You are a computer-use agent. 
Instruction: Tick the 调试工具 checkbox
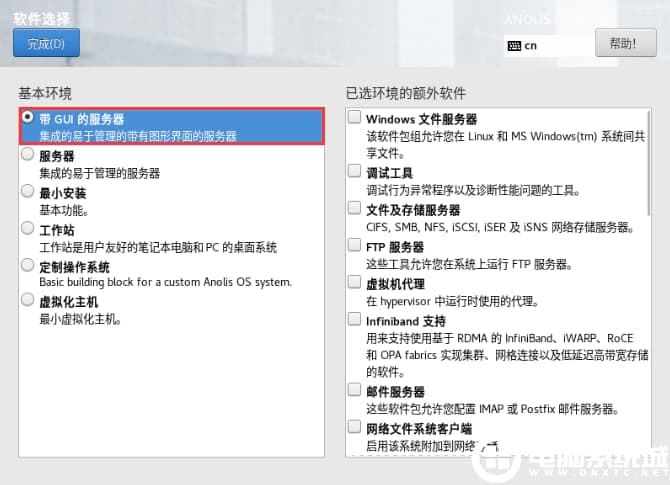pos(354,170)
